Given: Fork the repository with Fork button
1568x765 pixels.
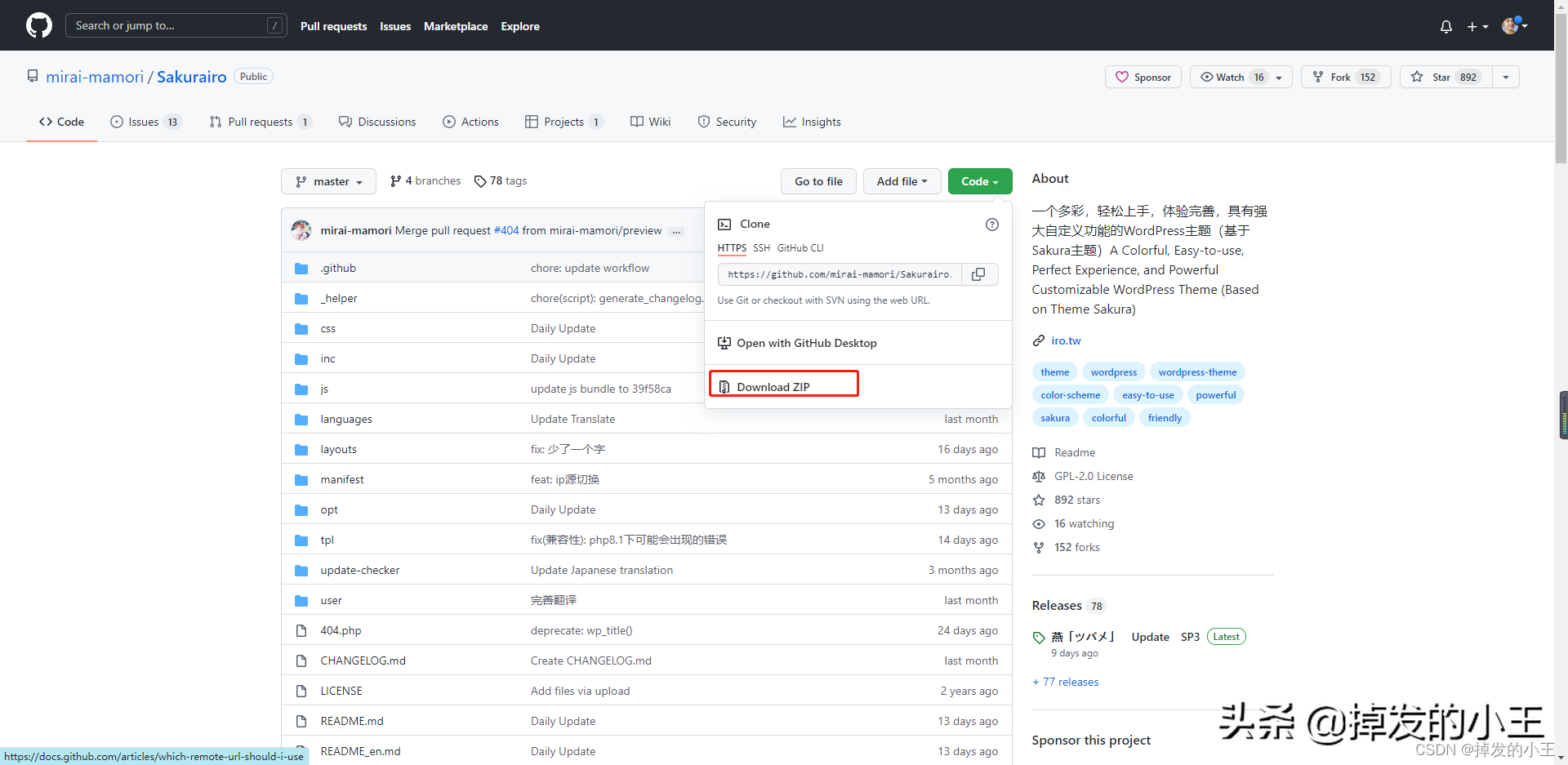Looking at the screenshot, I should [x=1346, y=77].
